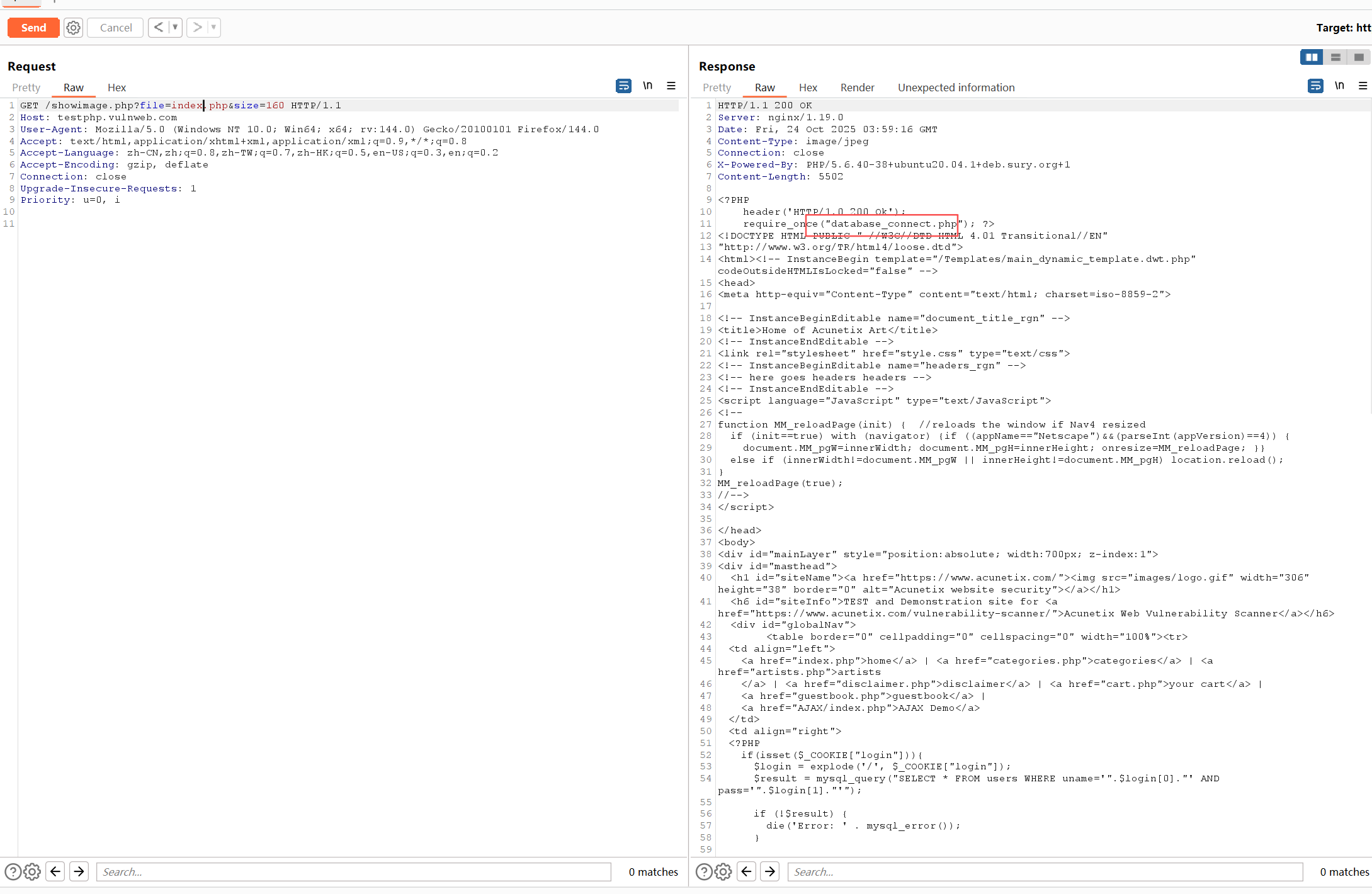This screenshot has width=1372, height=894.
Task: Open the Request Hex tab
Action: (116, 88)
